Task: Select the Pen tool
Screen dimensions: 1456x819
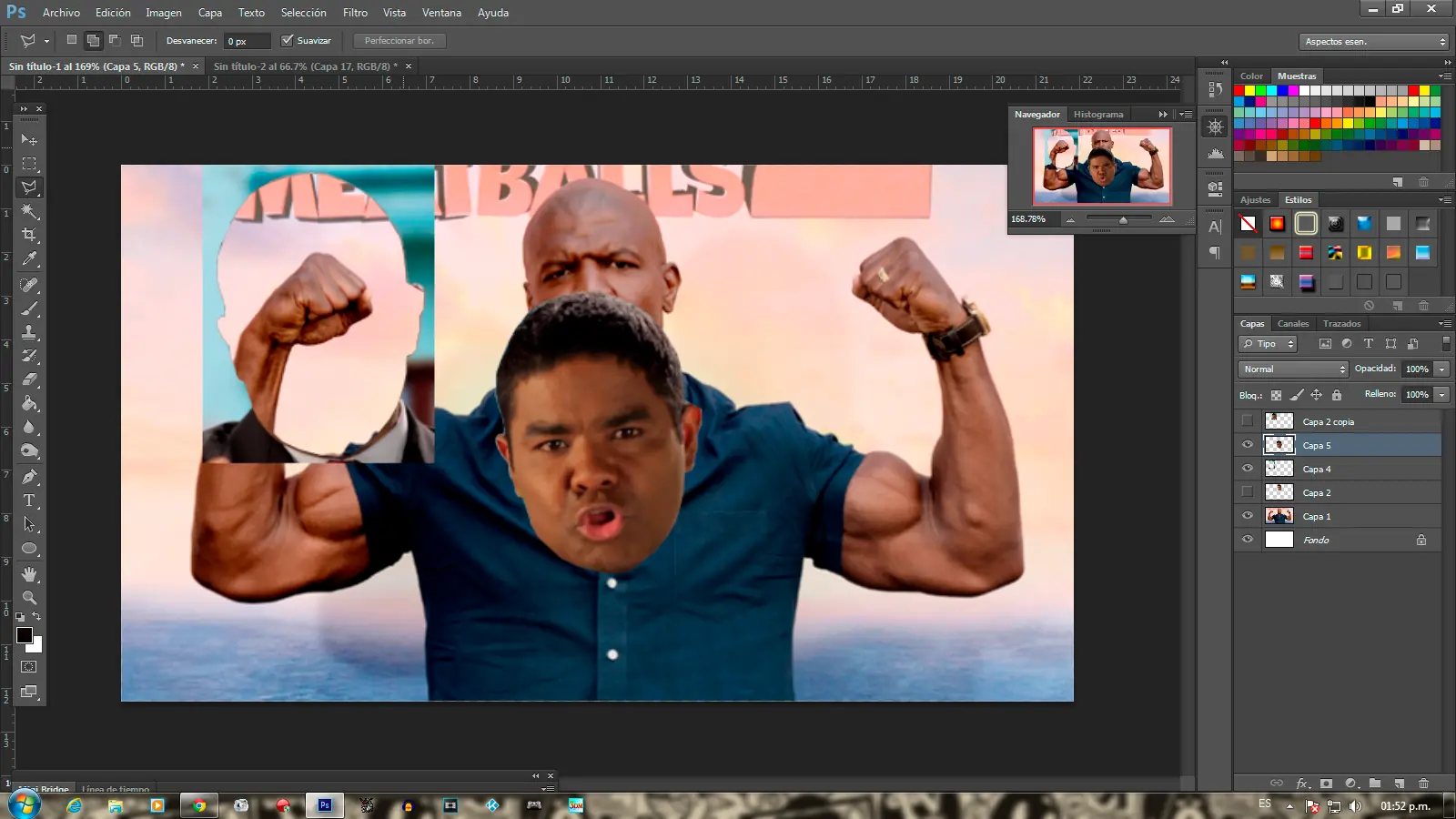Action: [x=29, y=477]
